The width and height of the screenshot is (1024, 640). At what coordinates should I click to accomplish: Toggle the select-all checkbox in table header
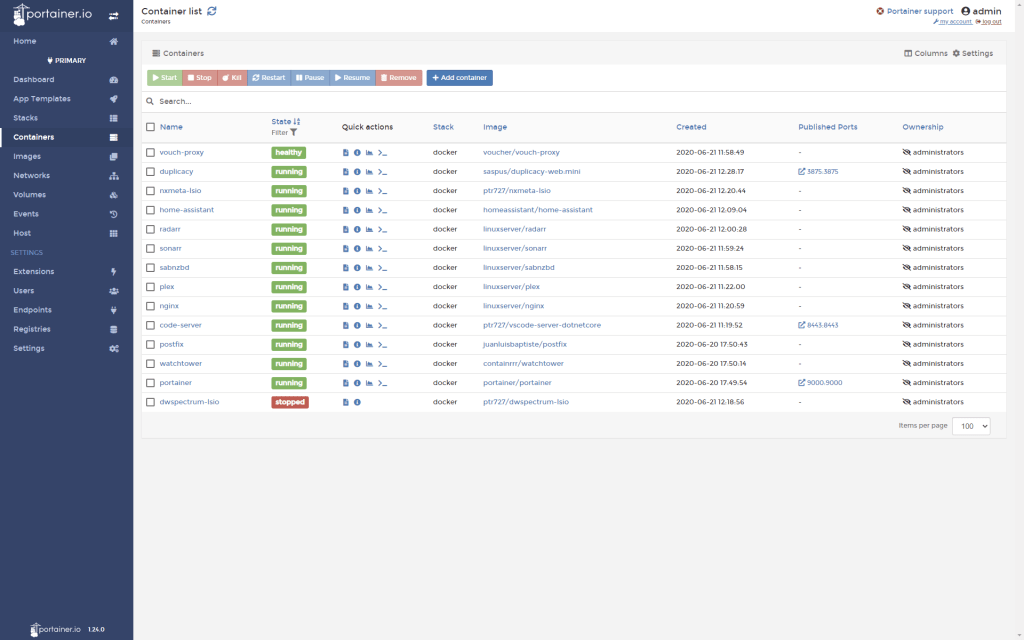[151, 127]
